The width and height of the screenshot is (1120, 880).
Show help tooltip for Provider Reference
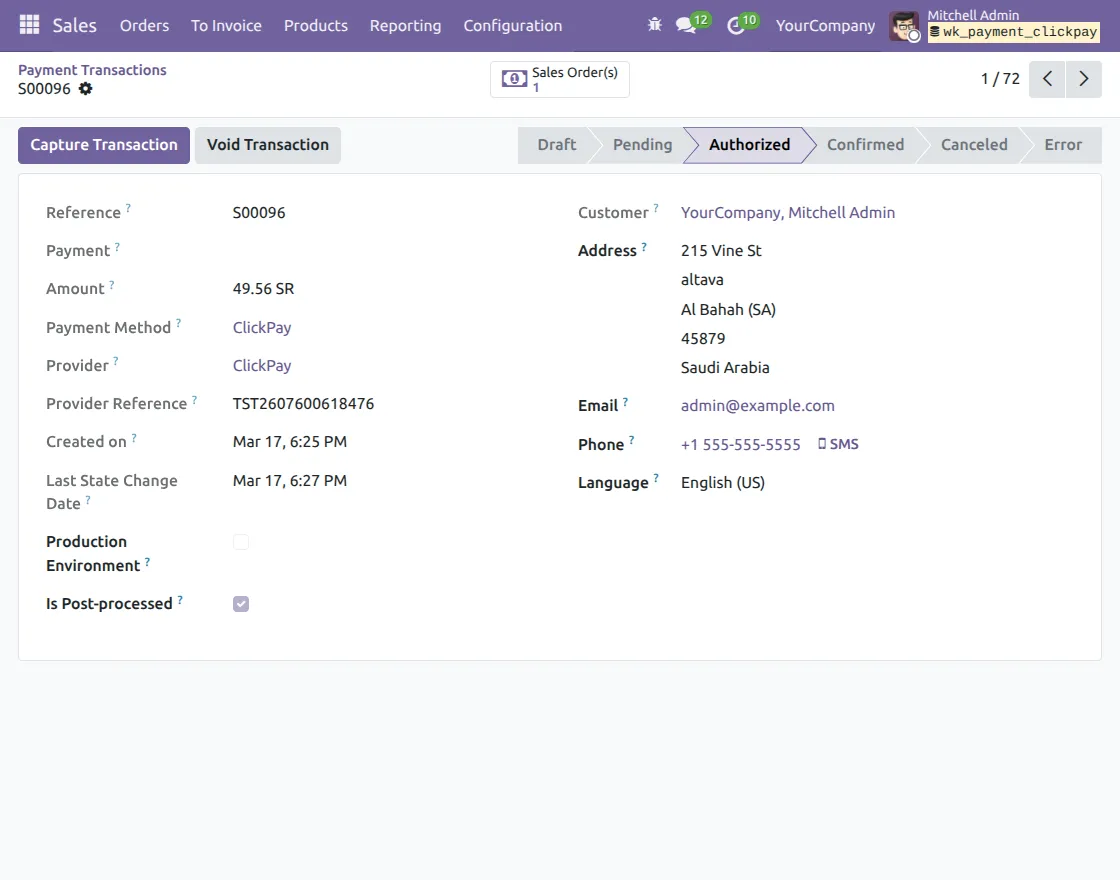point(194,399)
